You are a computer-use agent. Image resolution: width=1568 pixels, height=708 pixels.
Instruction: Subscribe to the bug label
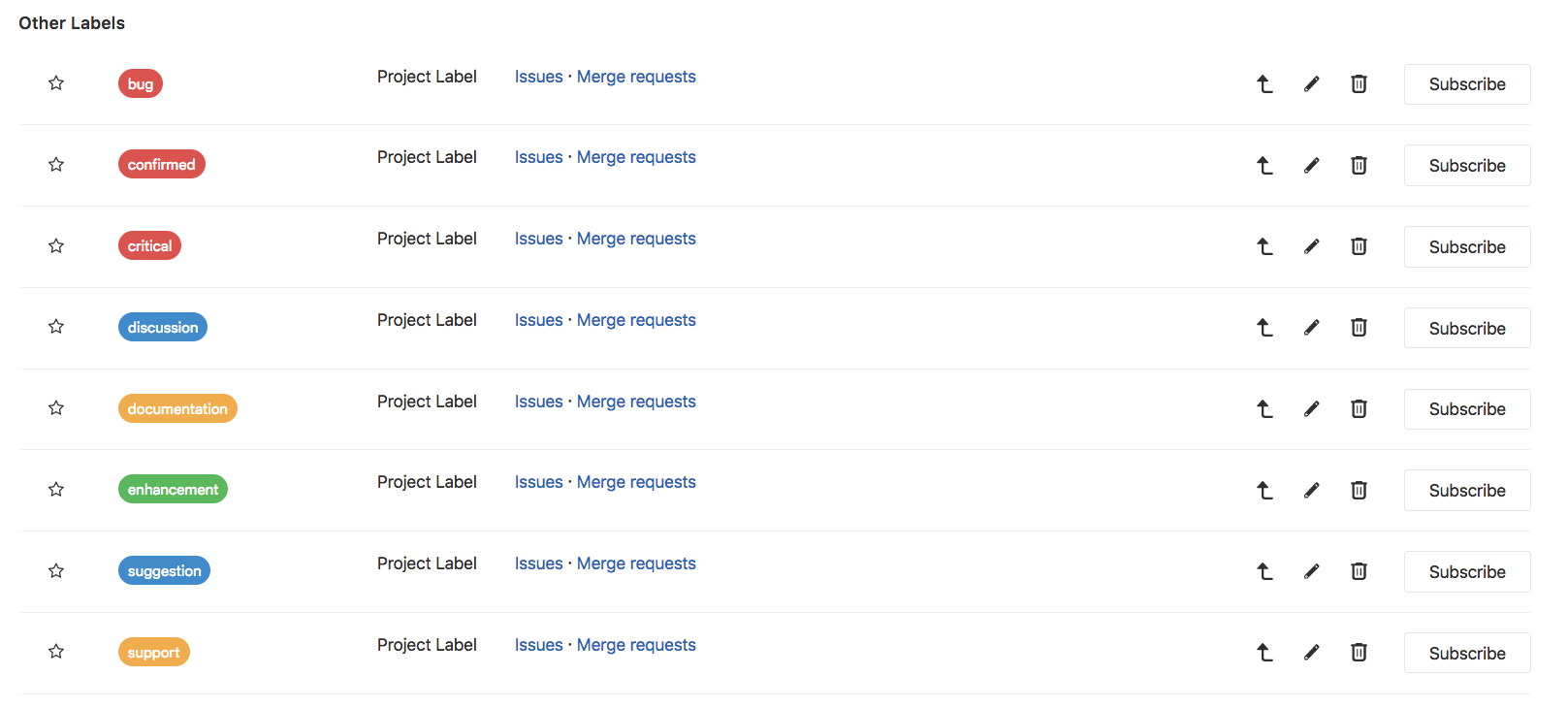(1467, 83)
